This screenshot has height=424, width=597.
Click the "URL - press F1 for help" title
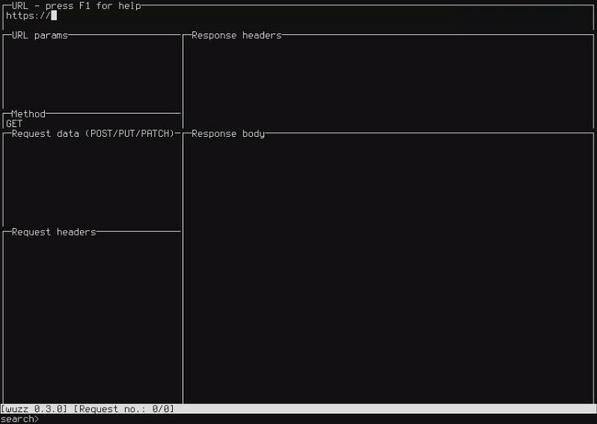76,6
